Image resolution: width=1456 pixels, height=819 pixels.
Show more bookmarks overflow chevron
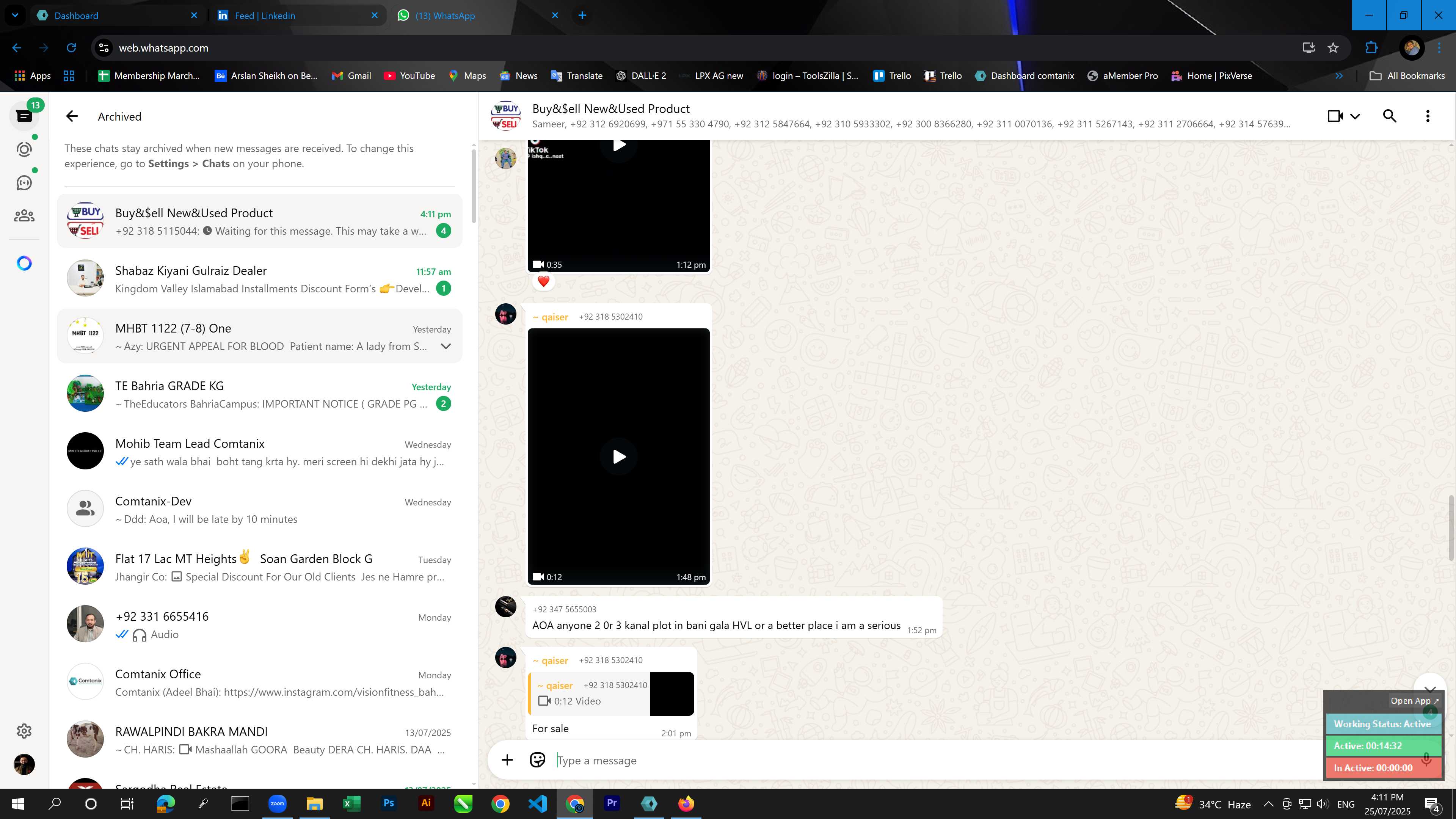coord(1339,76)
